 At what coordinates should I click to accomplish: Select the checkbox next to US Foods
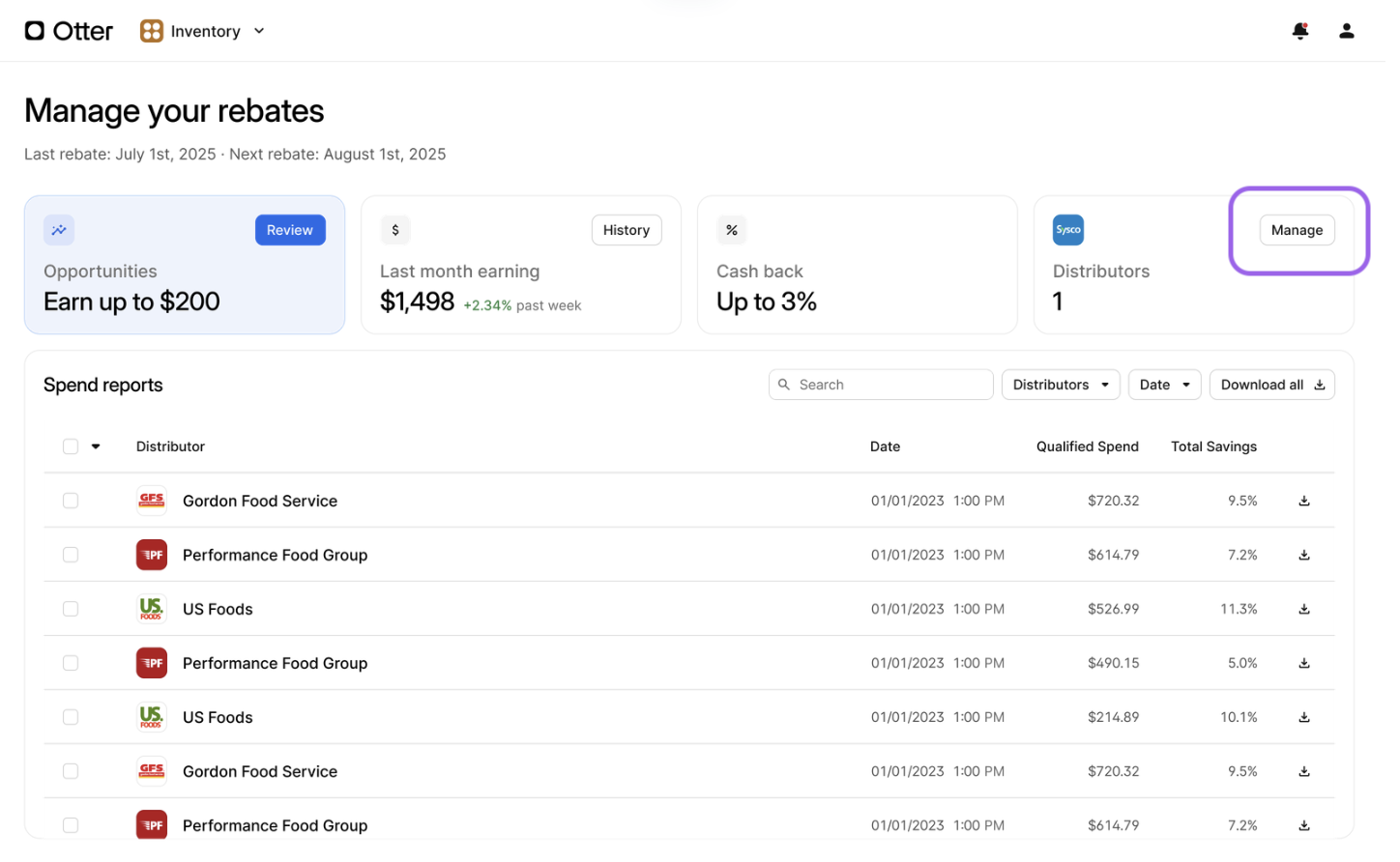[70, 609]
